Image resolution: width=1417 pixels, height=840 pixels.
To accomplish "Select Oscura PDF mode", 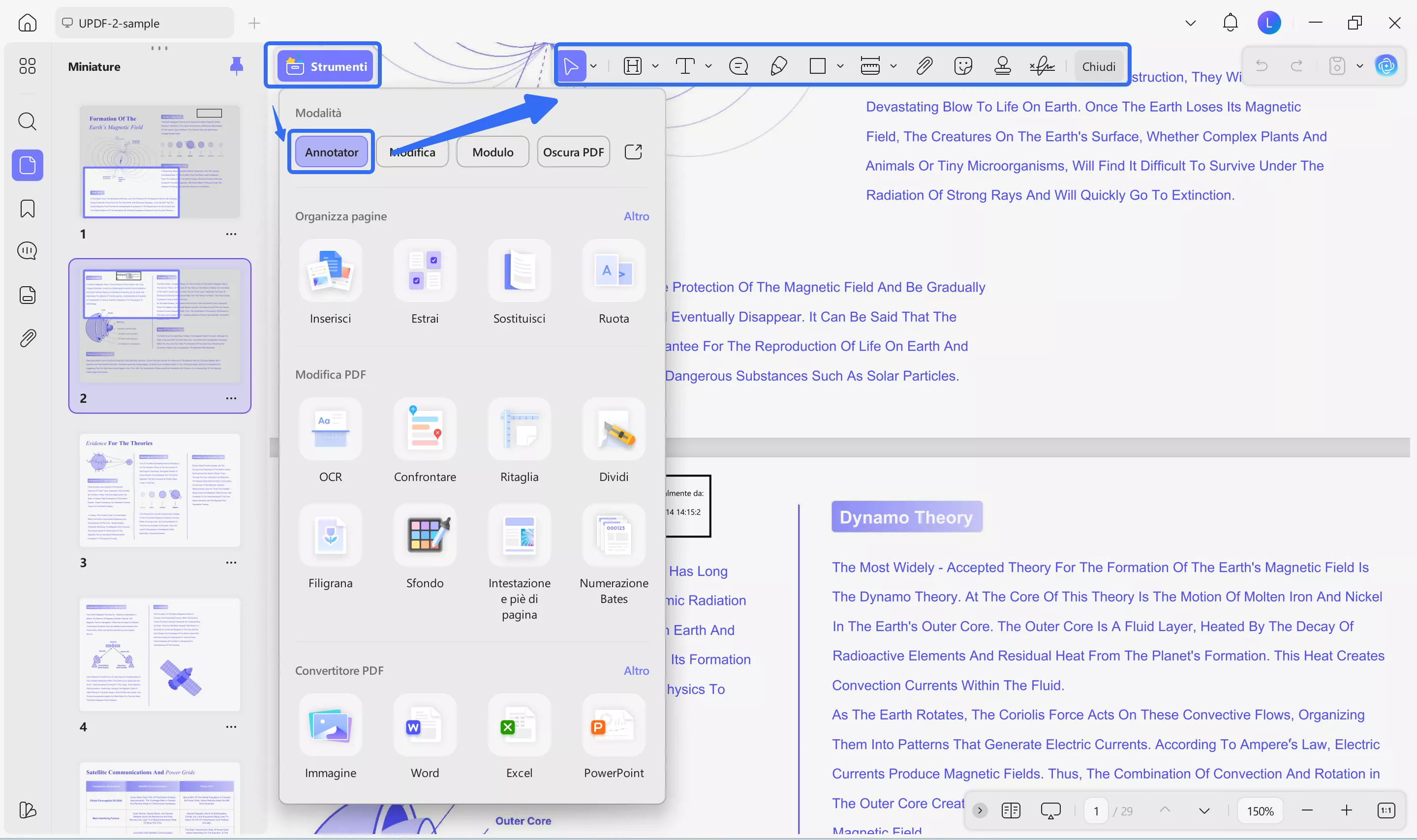I will point(573,151).
